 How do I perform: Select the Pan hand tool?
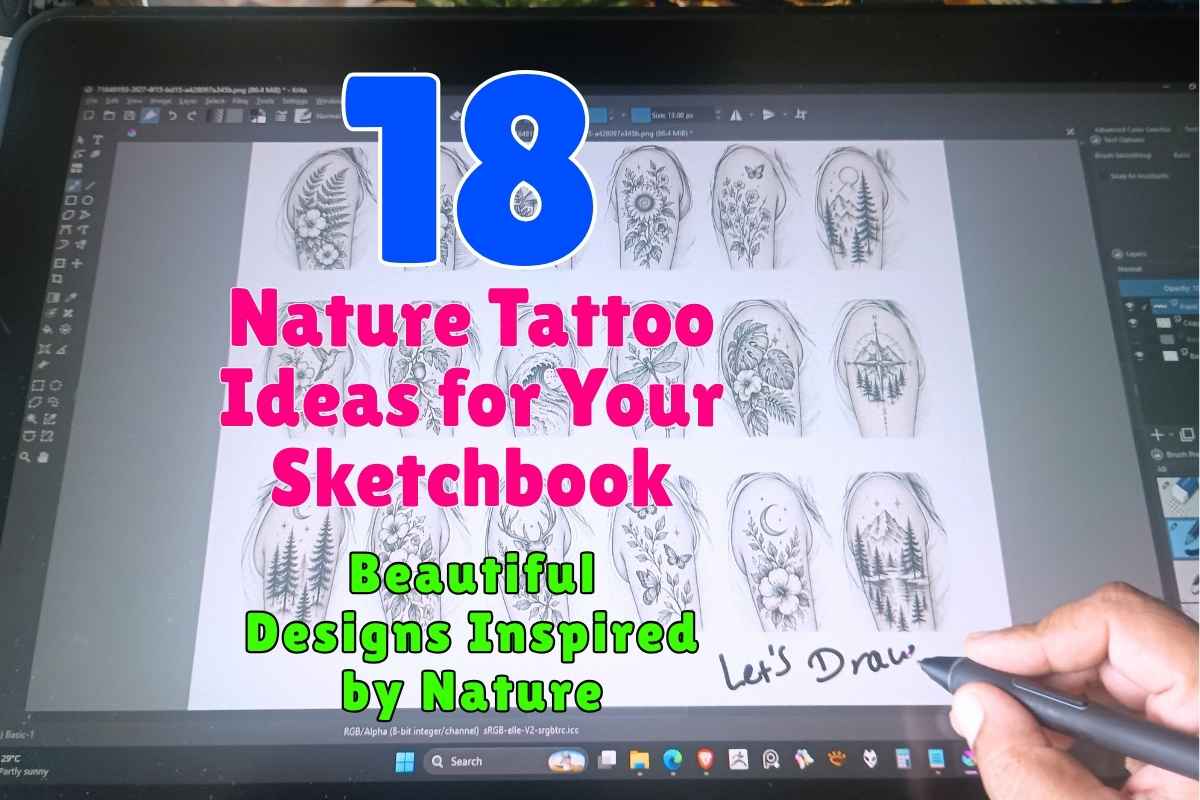[42, 456]
